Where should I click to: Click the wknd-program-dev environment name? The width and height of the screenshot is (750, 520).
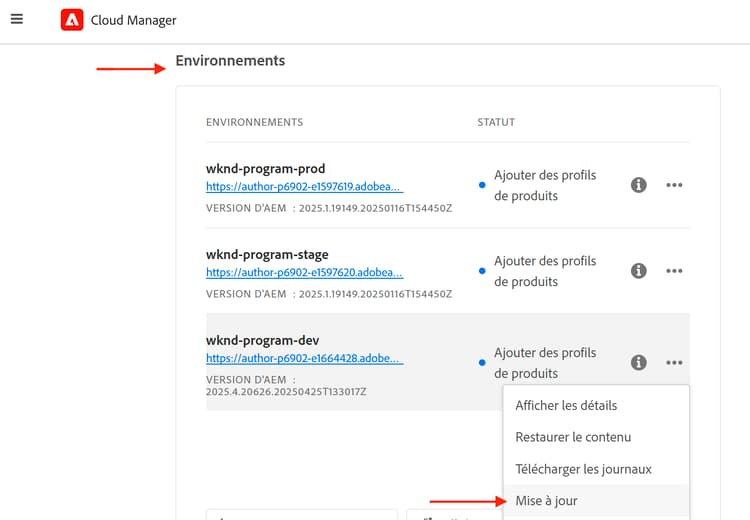point(263,340)
